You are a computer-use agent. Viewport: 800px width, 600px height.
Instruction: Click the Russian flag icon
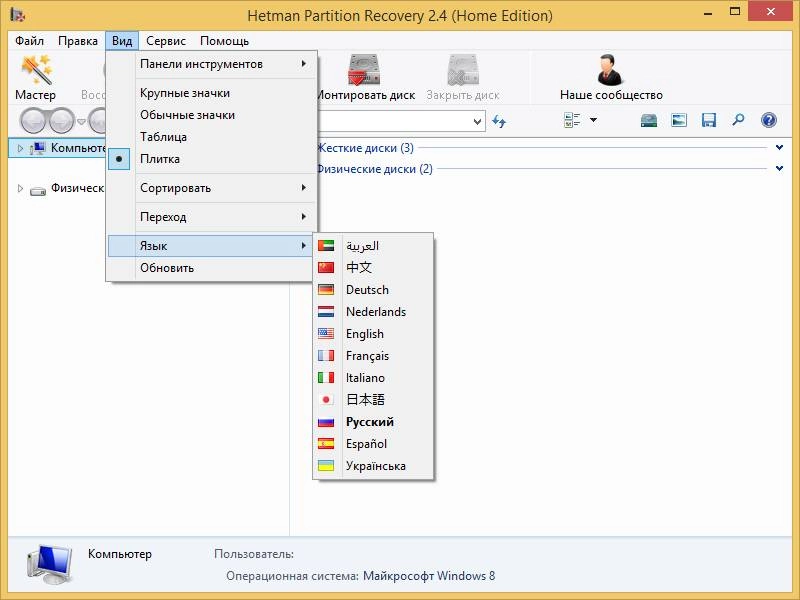click(326, 422)
